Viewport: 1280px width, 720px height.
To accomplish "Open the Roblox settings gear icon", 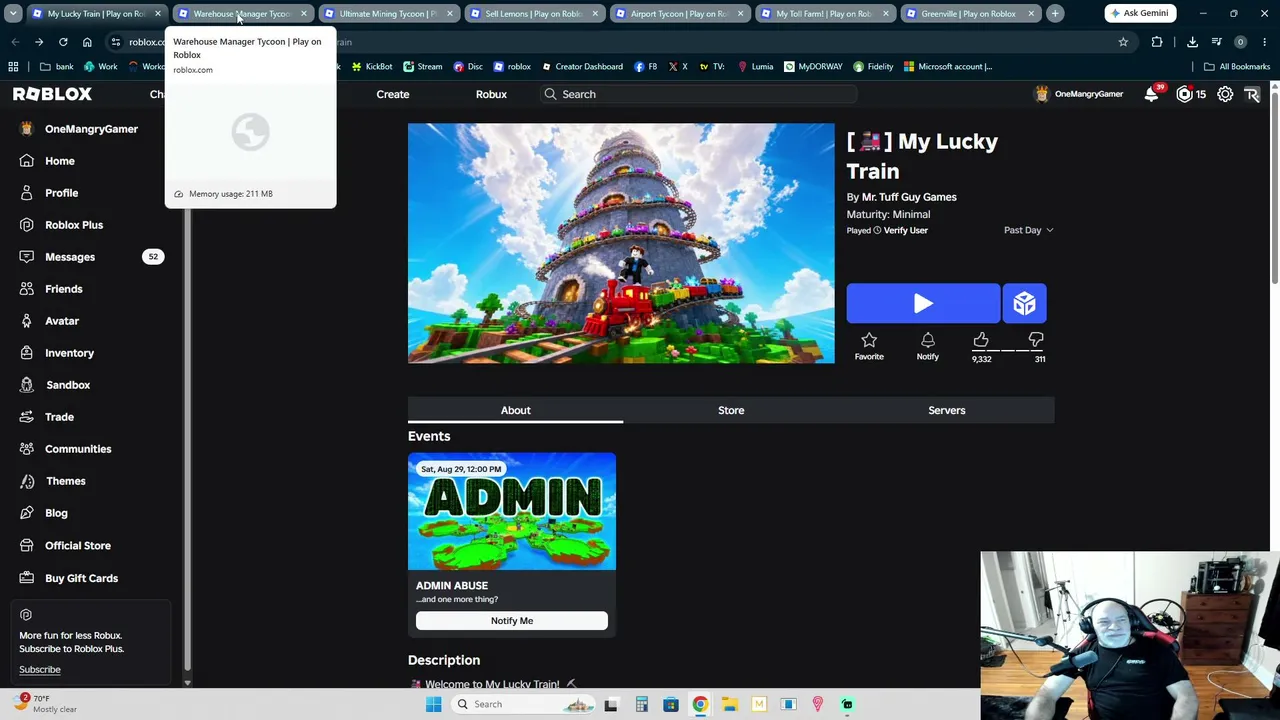I will pos(1225,94).
